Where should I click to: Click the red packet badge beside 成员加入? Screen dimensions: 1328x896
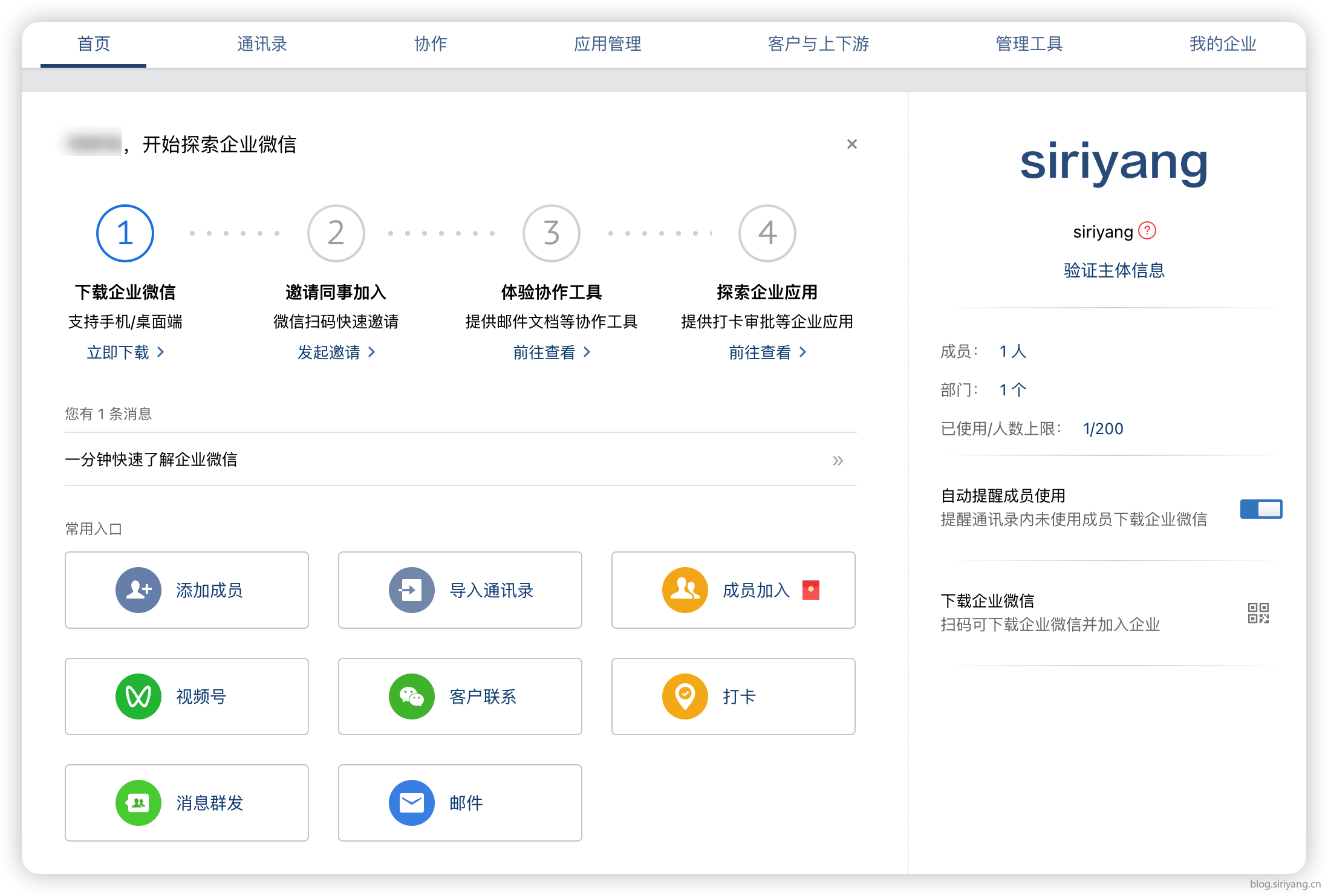[810, 589]
